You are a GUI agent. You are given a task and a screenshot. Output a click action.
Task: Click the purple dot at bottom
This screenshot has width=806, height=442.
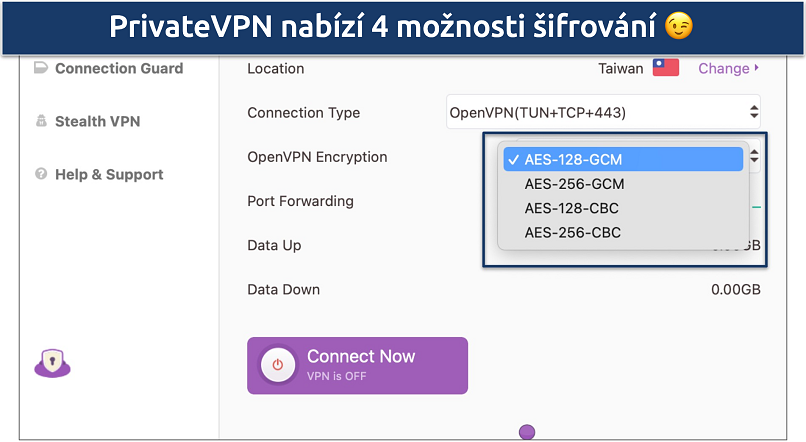coord(527,432)
